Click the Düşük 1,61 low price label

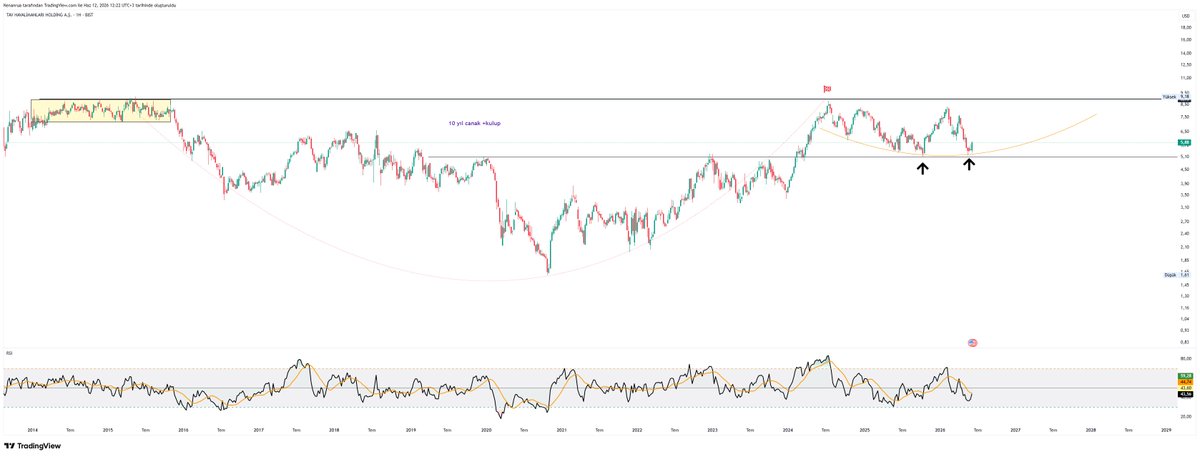point(1177,274)
